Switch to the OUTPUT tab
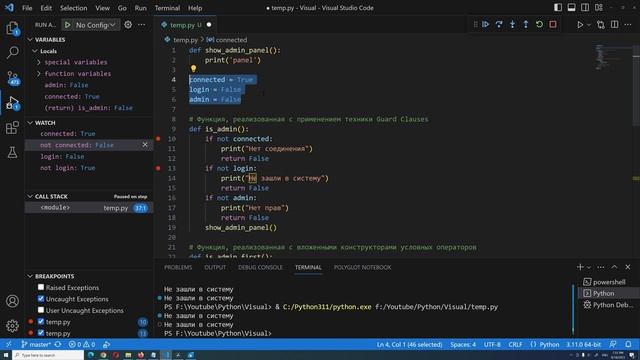640x360 pixels. pos(215,267)
